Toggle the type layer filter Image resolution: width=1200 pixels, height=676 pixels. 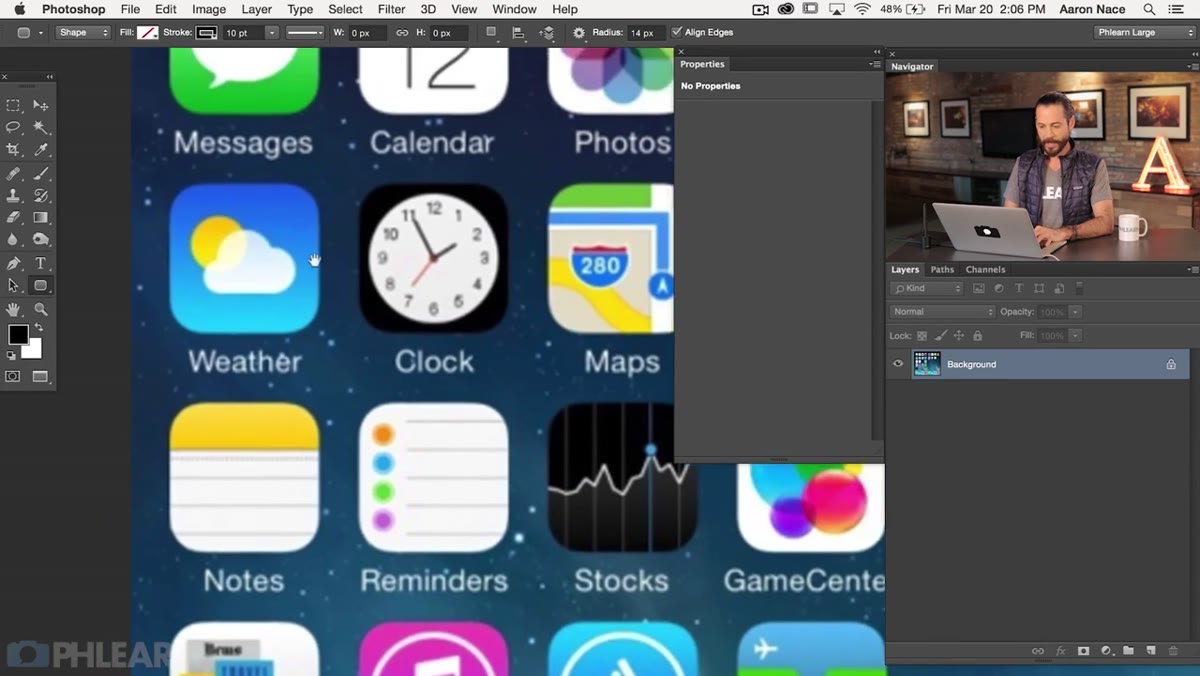tap(1019, 288)
